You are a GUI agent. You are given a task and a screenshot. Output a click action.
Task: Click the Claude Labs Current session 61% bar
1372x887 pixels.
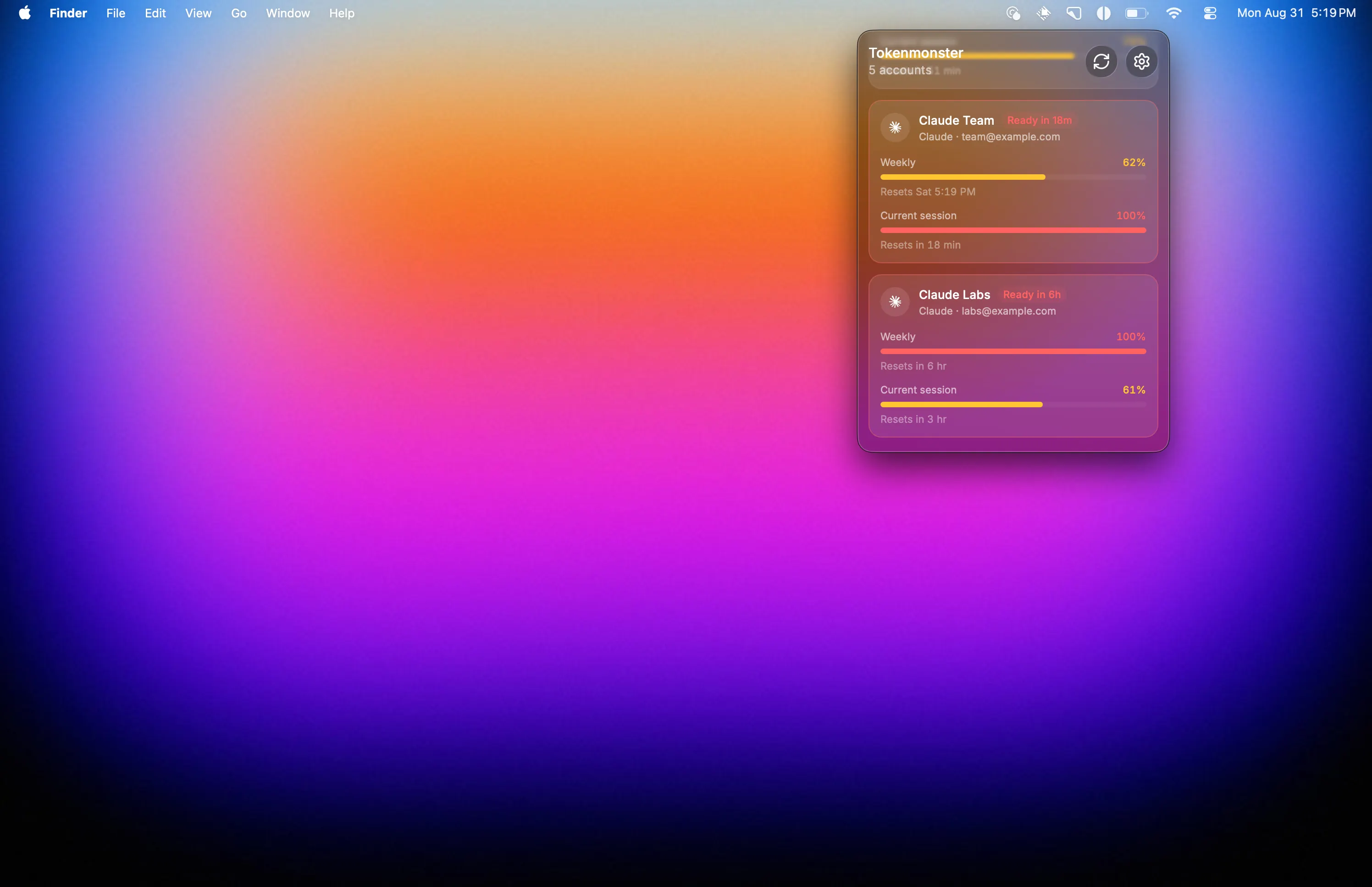tap(1013, 405)
